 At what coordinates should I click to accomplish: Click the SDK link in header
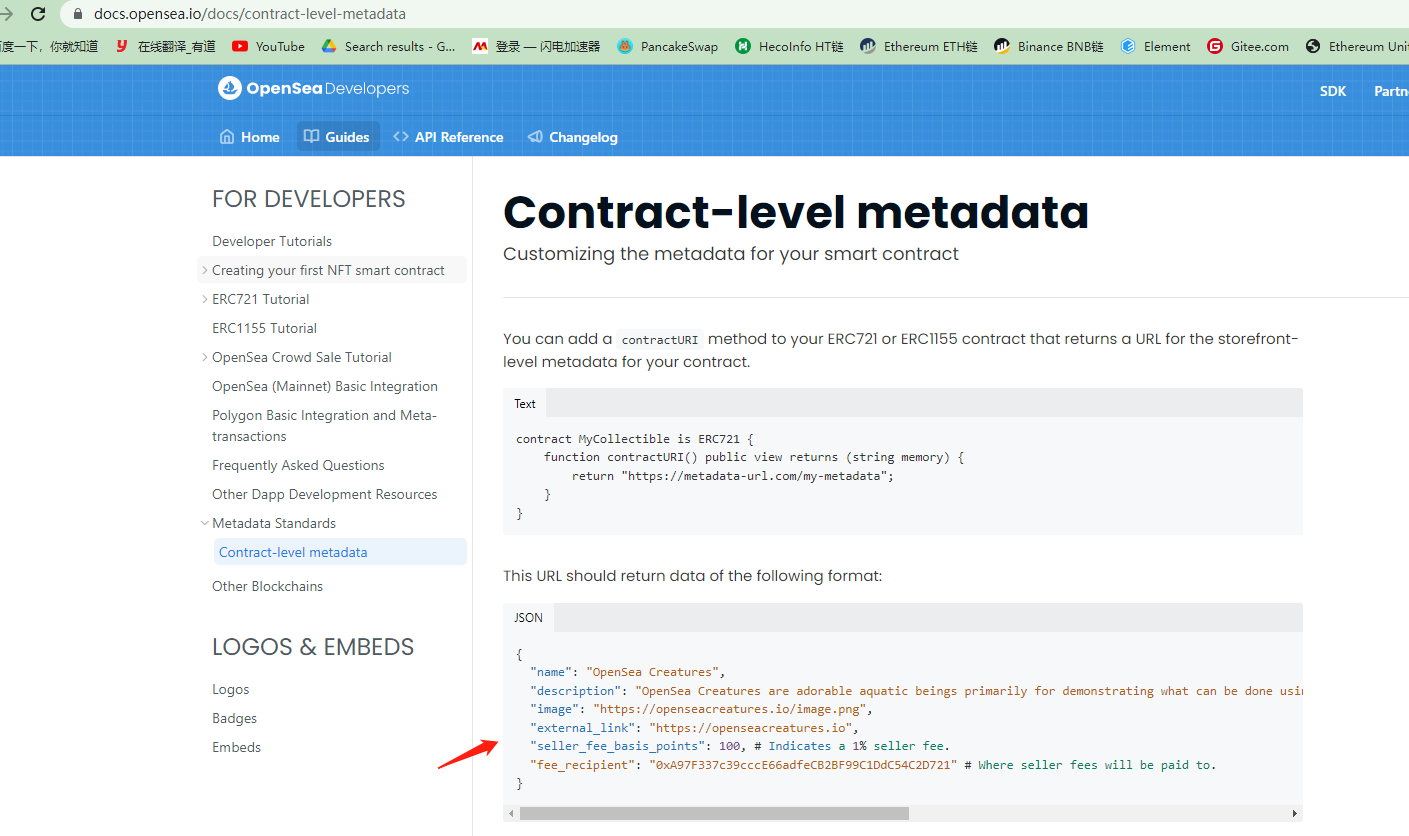coord(1333,91)
